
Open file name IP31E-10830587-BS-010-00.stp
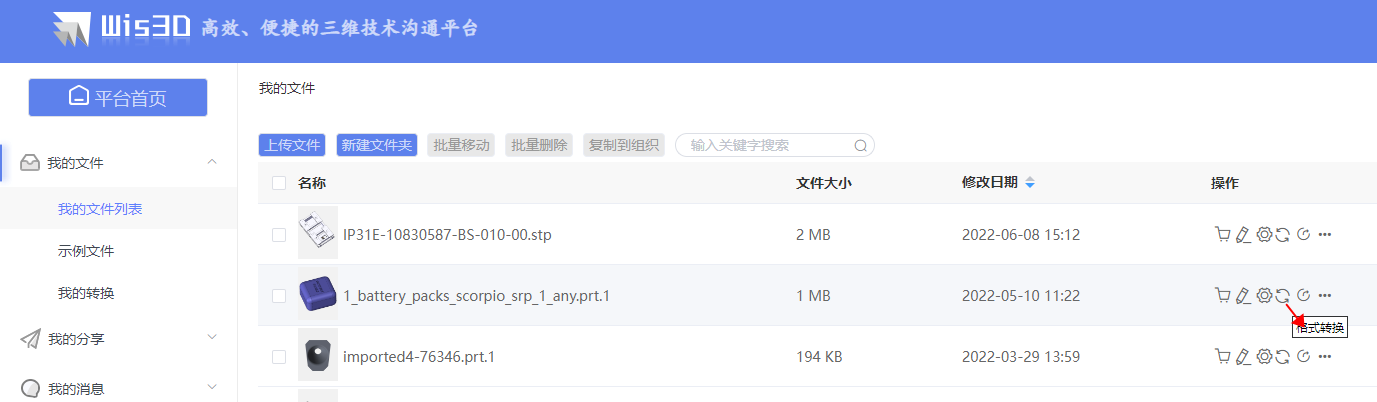[447, 235]
